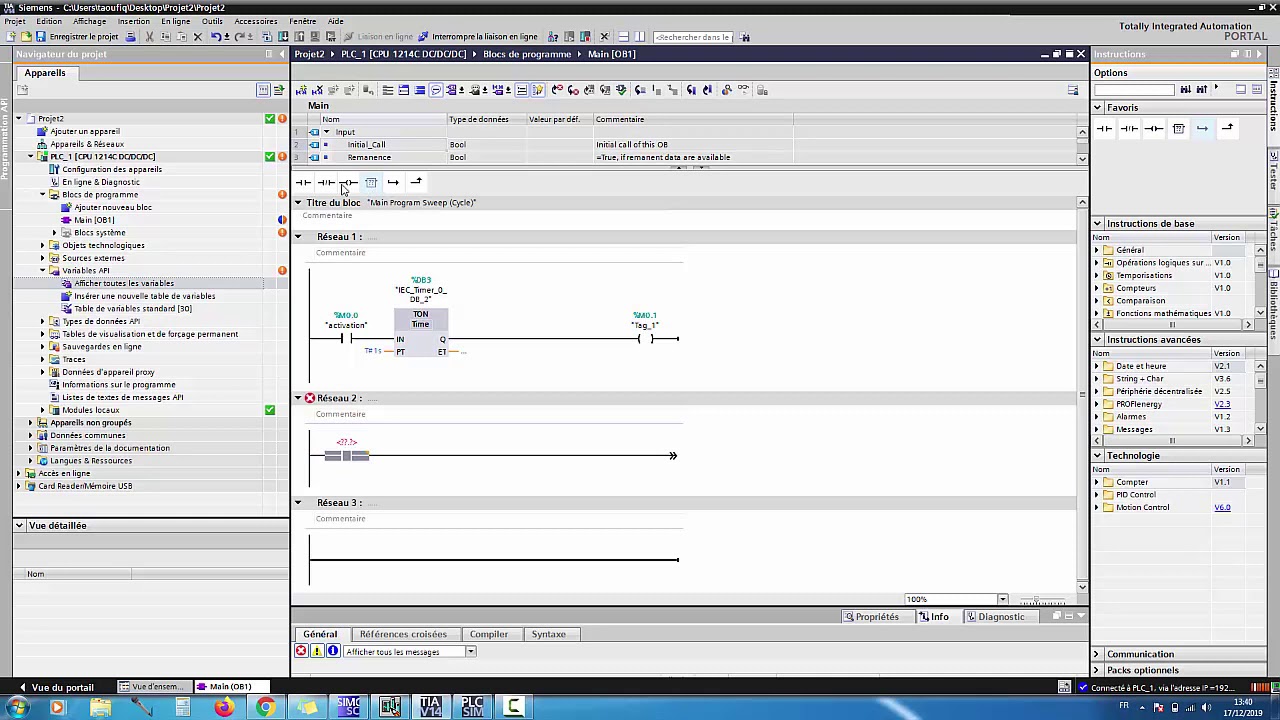Screen dimensions: 1280x720
Task: Expand Objets technologiques in project tree
Action: (43, 246)
